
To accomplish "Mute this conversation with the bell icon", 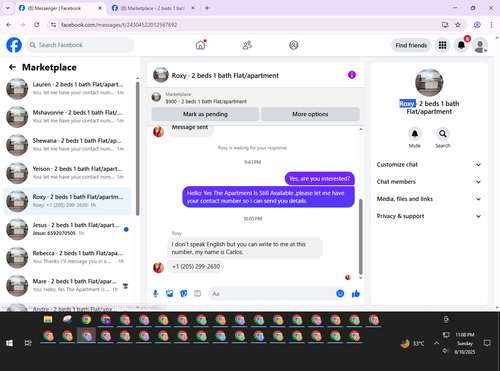I will [x=415, y=134].
